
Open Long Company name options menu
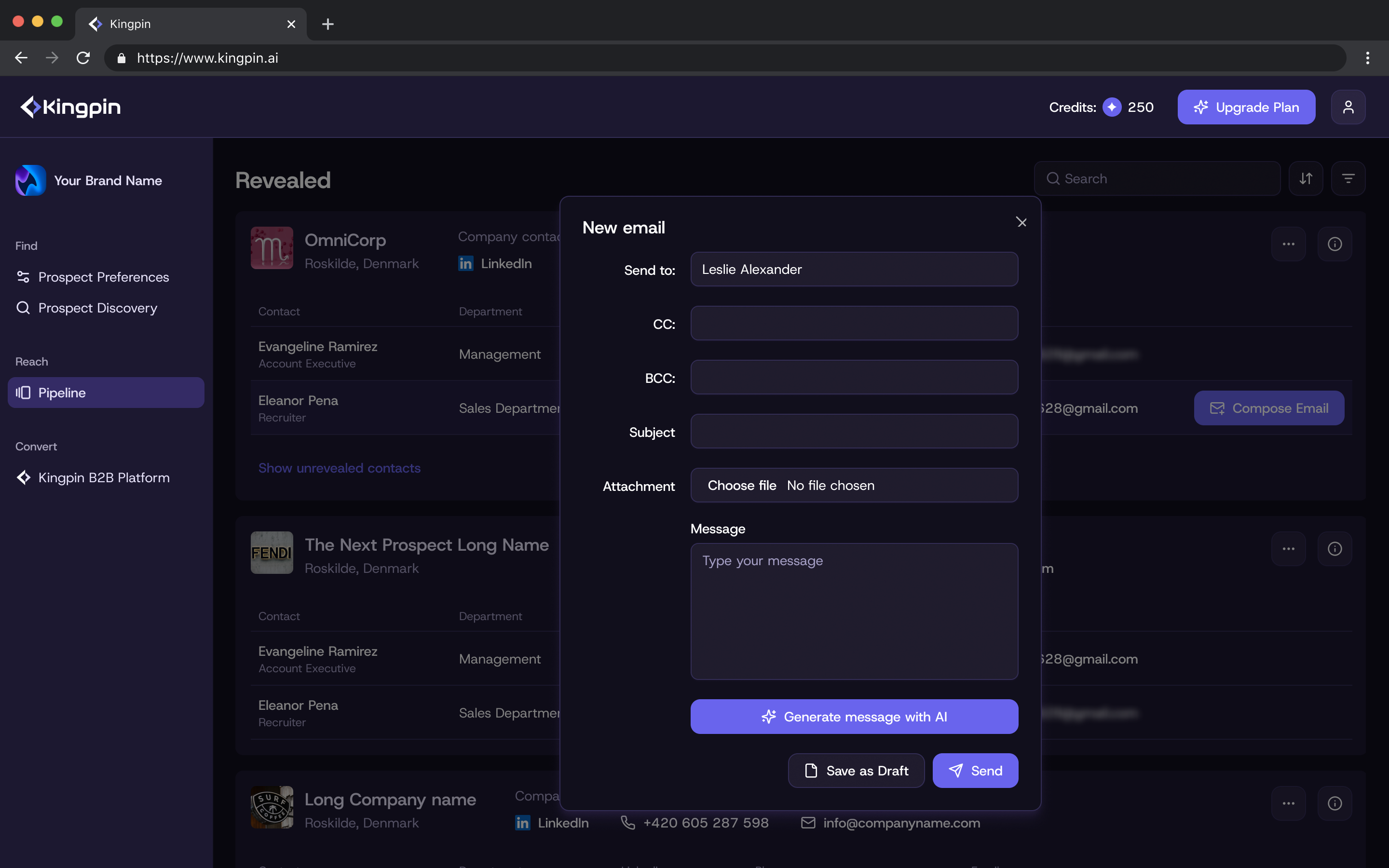coord(1289,803)
